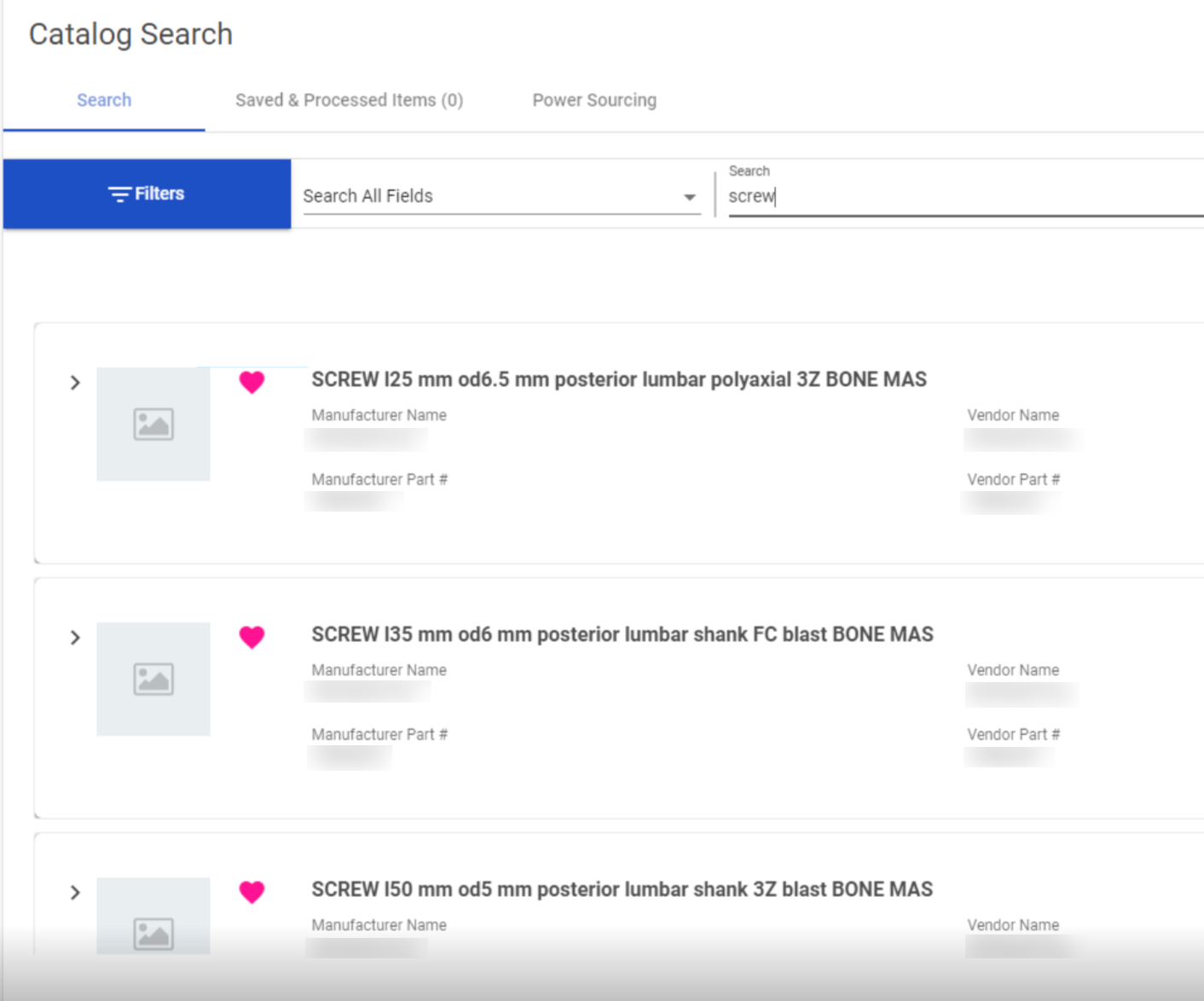This screenshot has width=1204, height=1001.
Task: Open the Power Sourcing tab
Action: point(594,100)
